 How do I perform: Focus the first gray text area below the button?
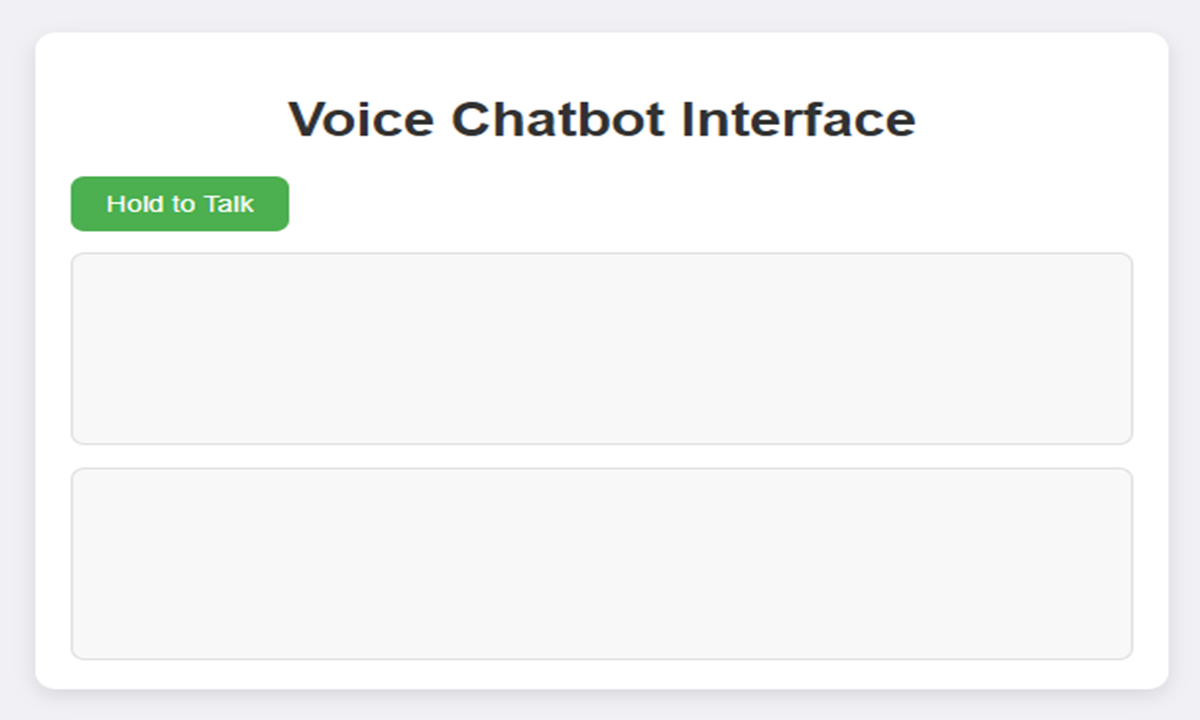(601, 348)
